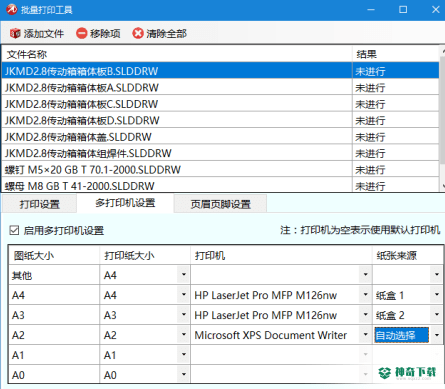Click the 其他 drawing size cell
Image resolution: width=445 pixels, height=389 pixels.
[54, 275]
